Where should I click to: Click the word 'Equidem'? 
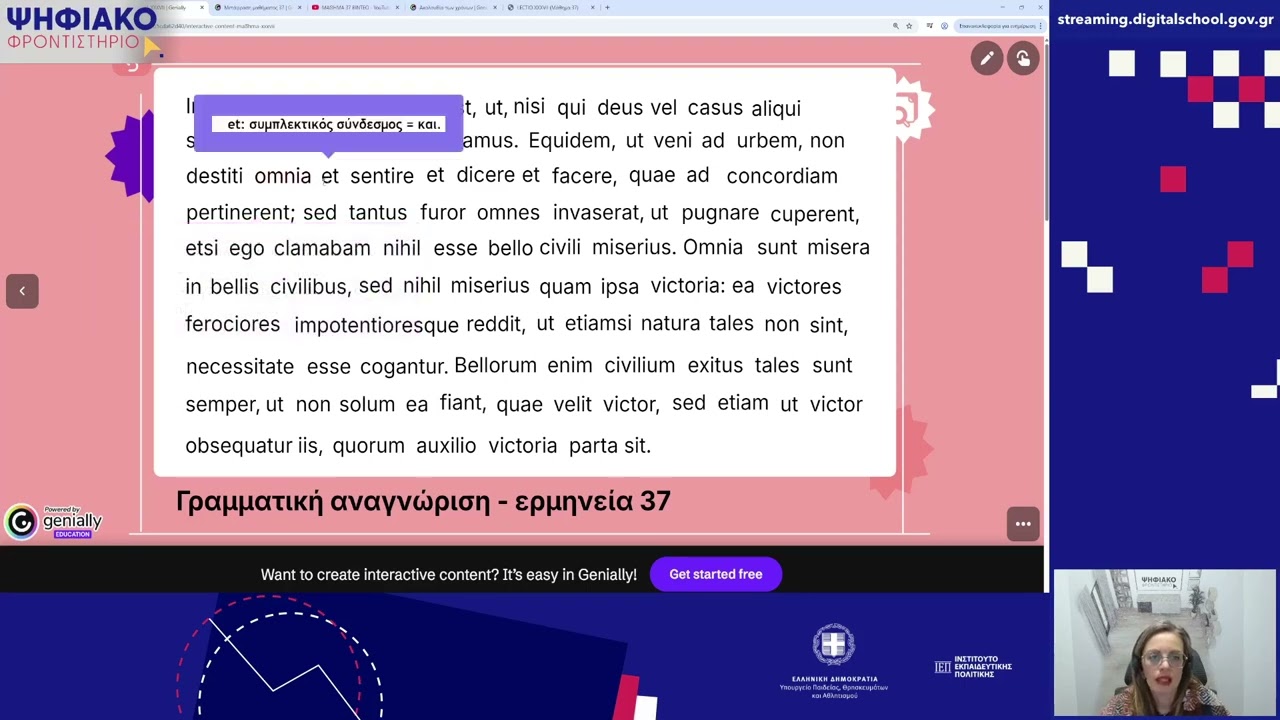point(571,141)
